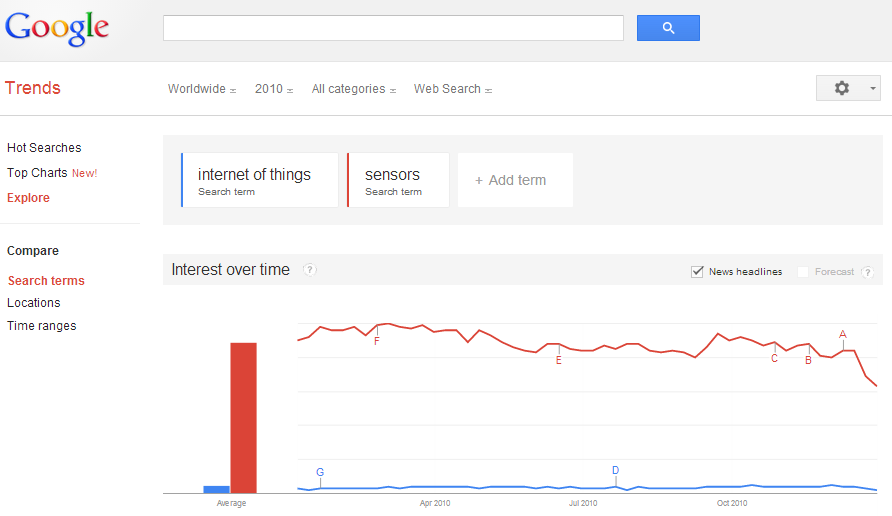Click the blue search magnifier button
Screen dimensions: 892x516
pos(668,28)
